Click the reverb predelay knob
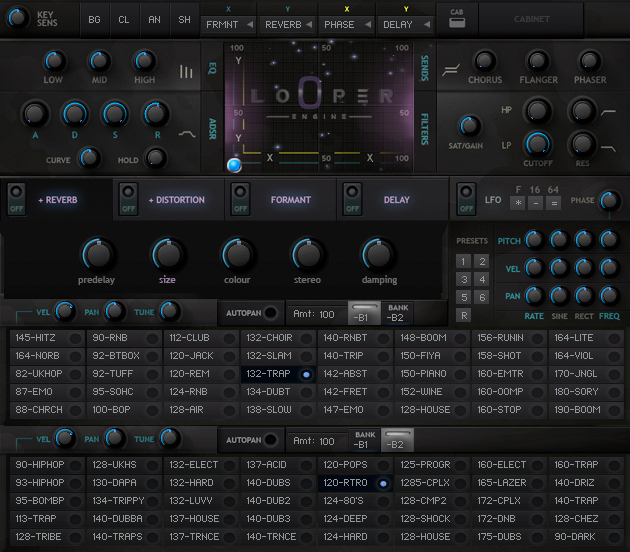Screen dimensions: 630x552 98,254
